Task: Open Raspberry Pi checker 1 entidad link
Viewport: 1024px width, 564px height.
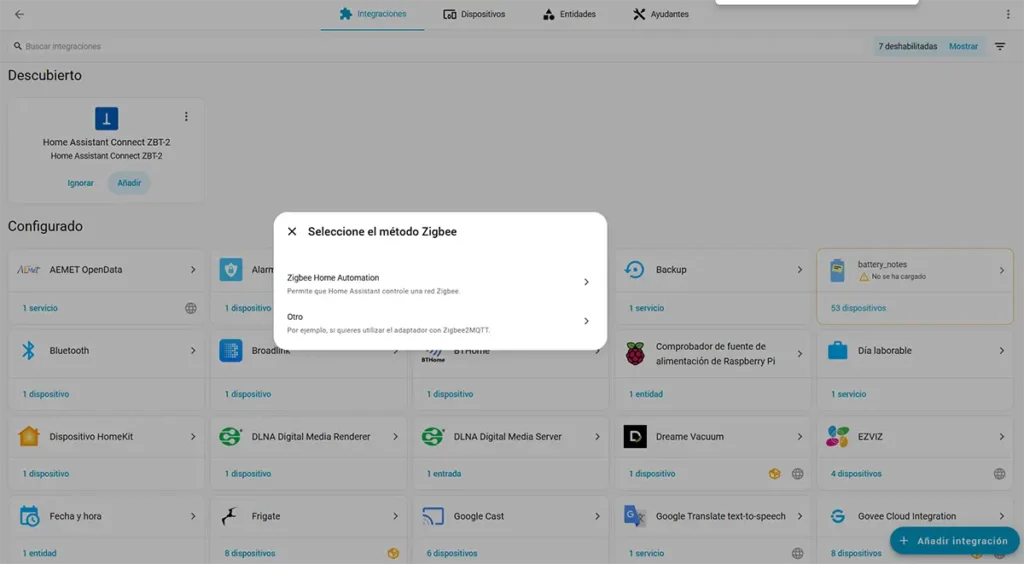Action: click(645, 394)
